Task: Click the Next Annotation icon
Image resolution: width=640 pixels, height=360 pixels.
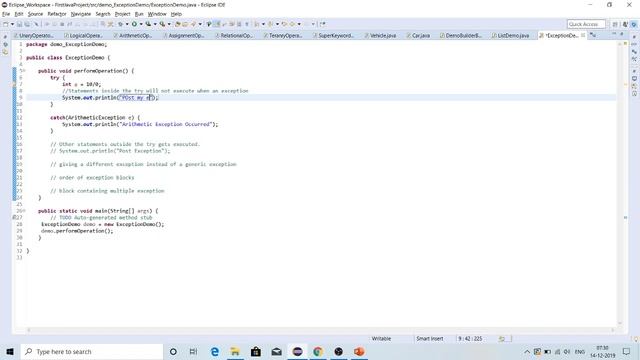Action: pyautogui.click(x=256, y=24)
